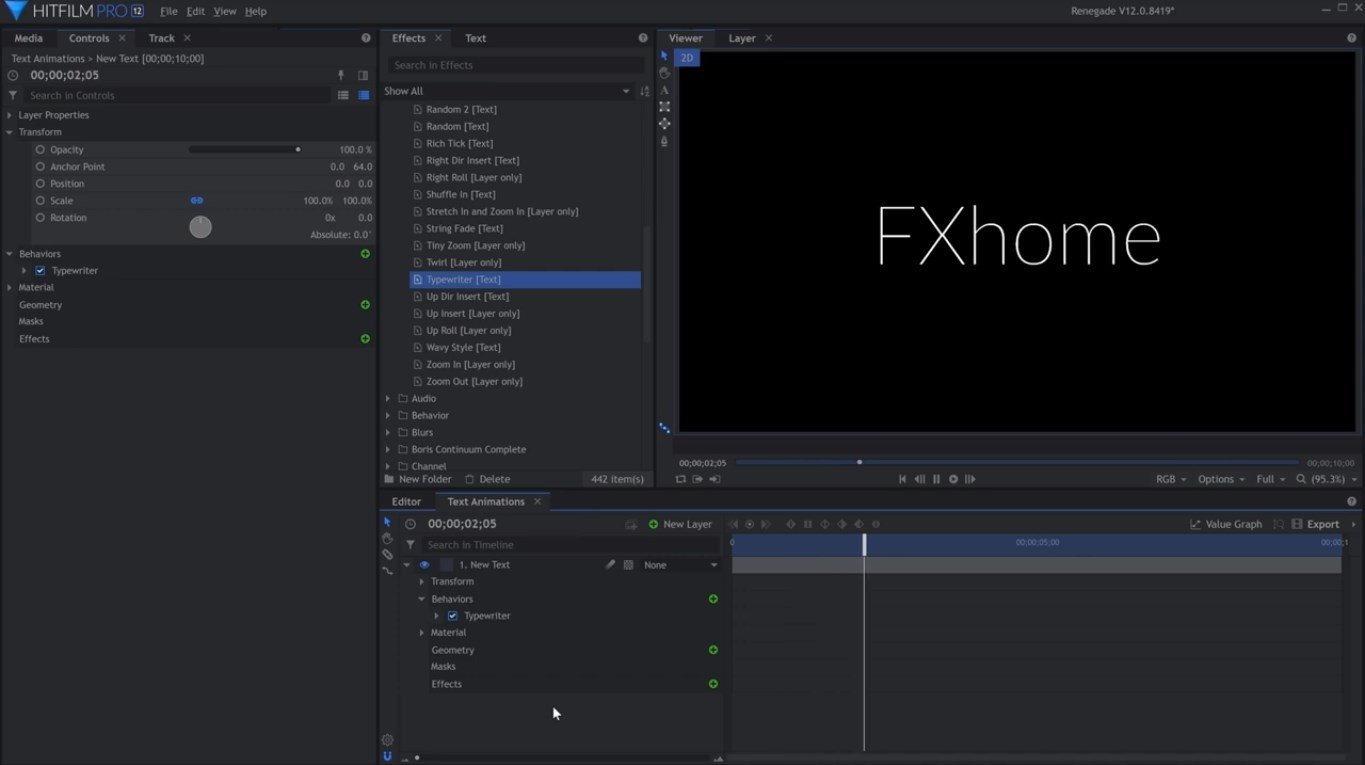The height and width of the screenshot is (765, 1365).
Task: Adjust the Opacity slider
Action: (245, 150)
